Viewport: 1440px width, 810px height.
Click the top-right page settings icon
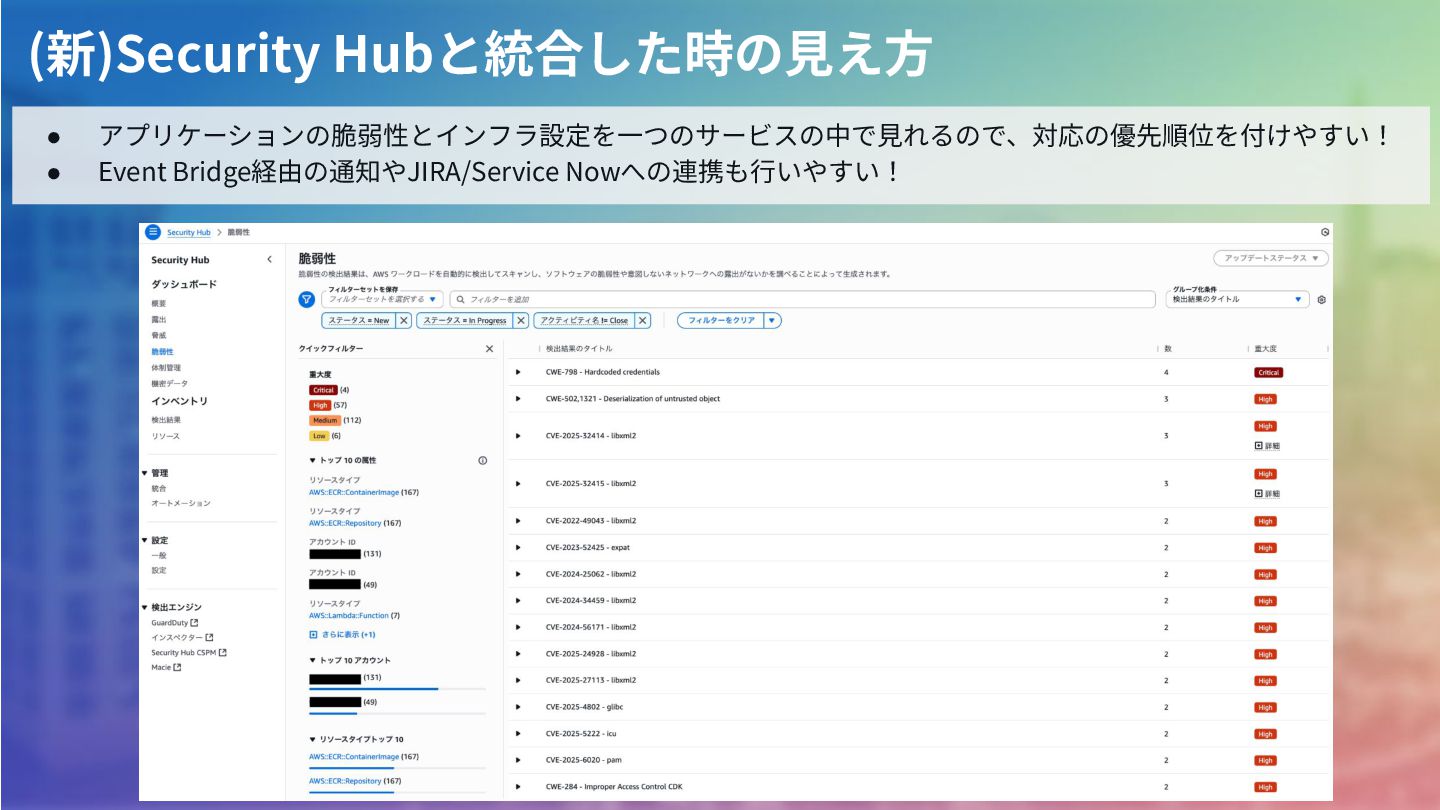(1325, 232)
